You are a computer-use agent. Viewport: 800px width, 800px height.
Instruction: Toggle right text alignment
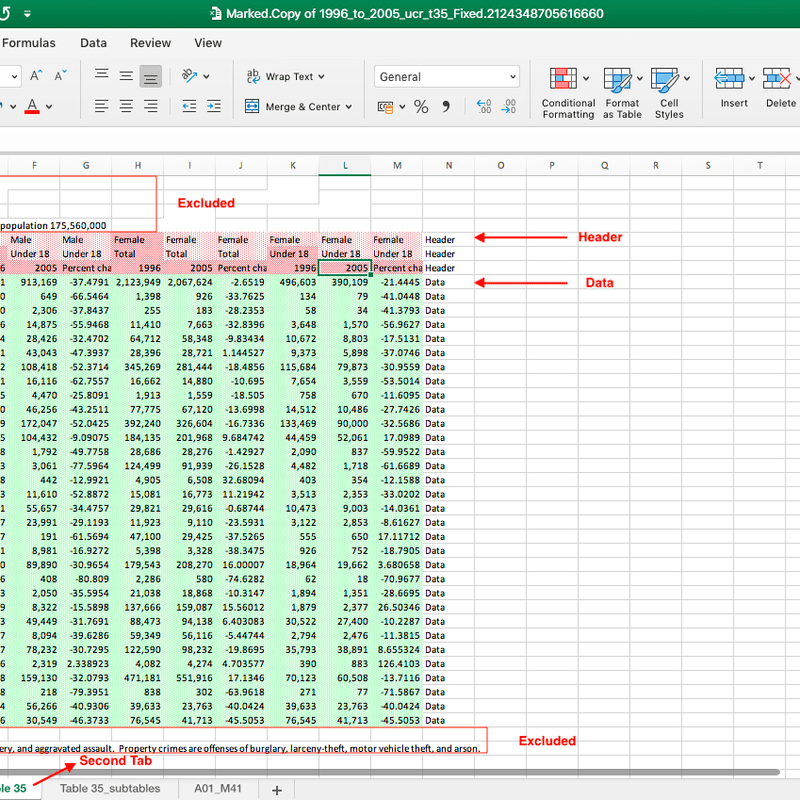152,106
